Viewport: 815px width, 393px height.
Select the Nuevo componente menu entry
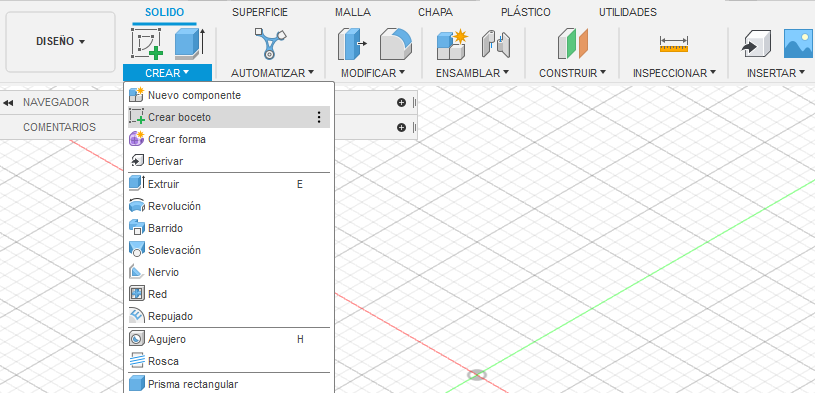tap(229, 95)
